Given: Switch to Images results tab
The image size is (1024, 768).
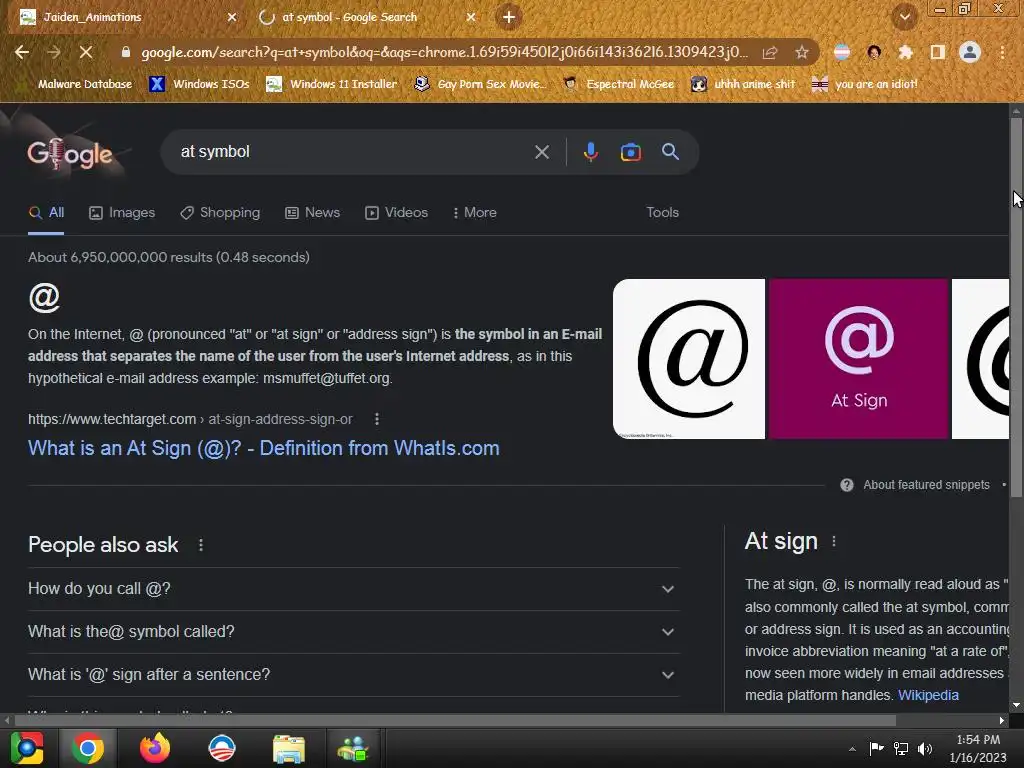Looking at the screenshot, I should click(122, 213).
